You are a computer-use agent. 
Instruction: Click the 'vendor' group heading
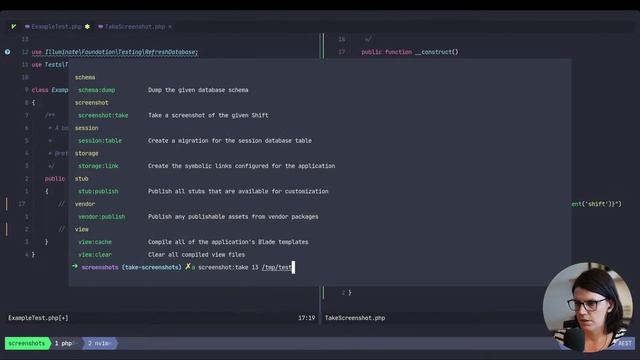coord(85,204)
